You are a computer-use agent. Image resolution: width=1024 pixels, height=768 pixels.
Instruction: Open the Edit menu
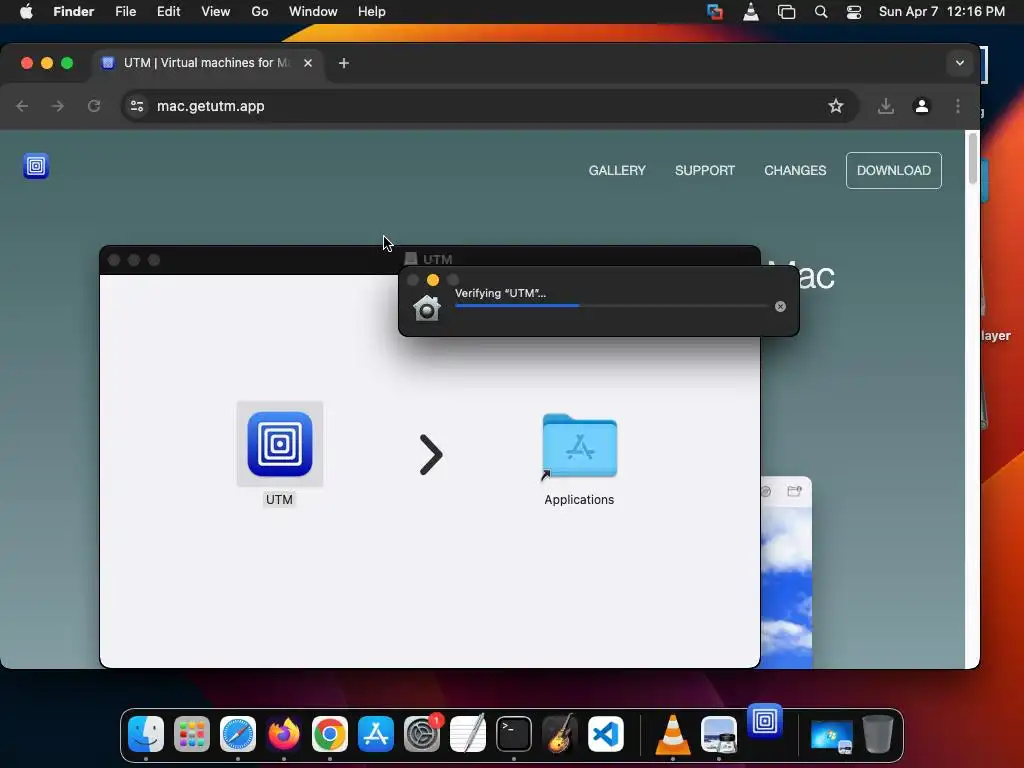[x=168, y=12]
